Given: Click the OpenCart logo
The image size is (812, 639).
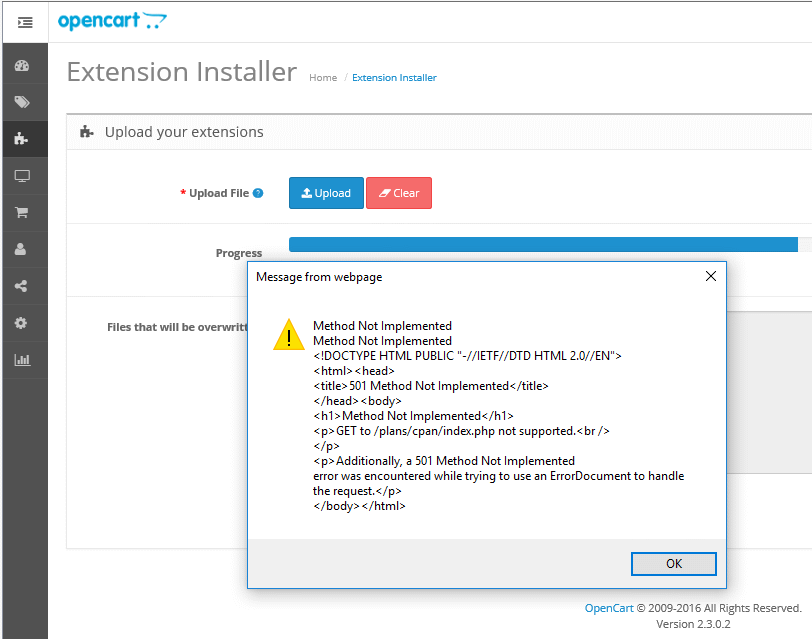Looking at the screenshot, I should 112,21.
